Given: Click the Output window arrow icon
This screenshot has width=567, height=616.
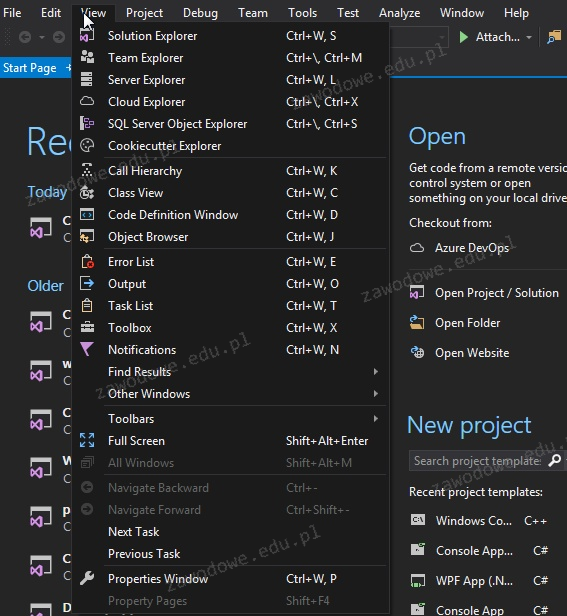Looking at the screenshot, I should [87, 283].
